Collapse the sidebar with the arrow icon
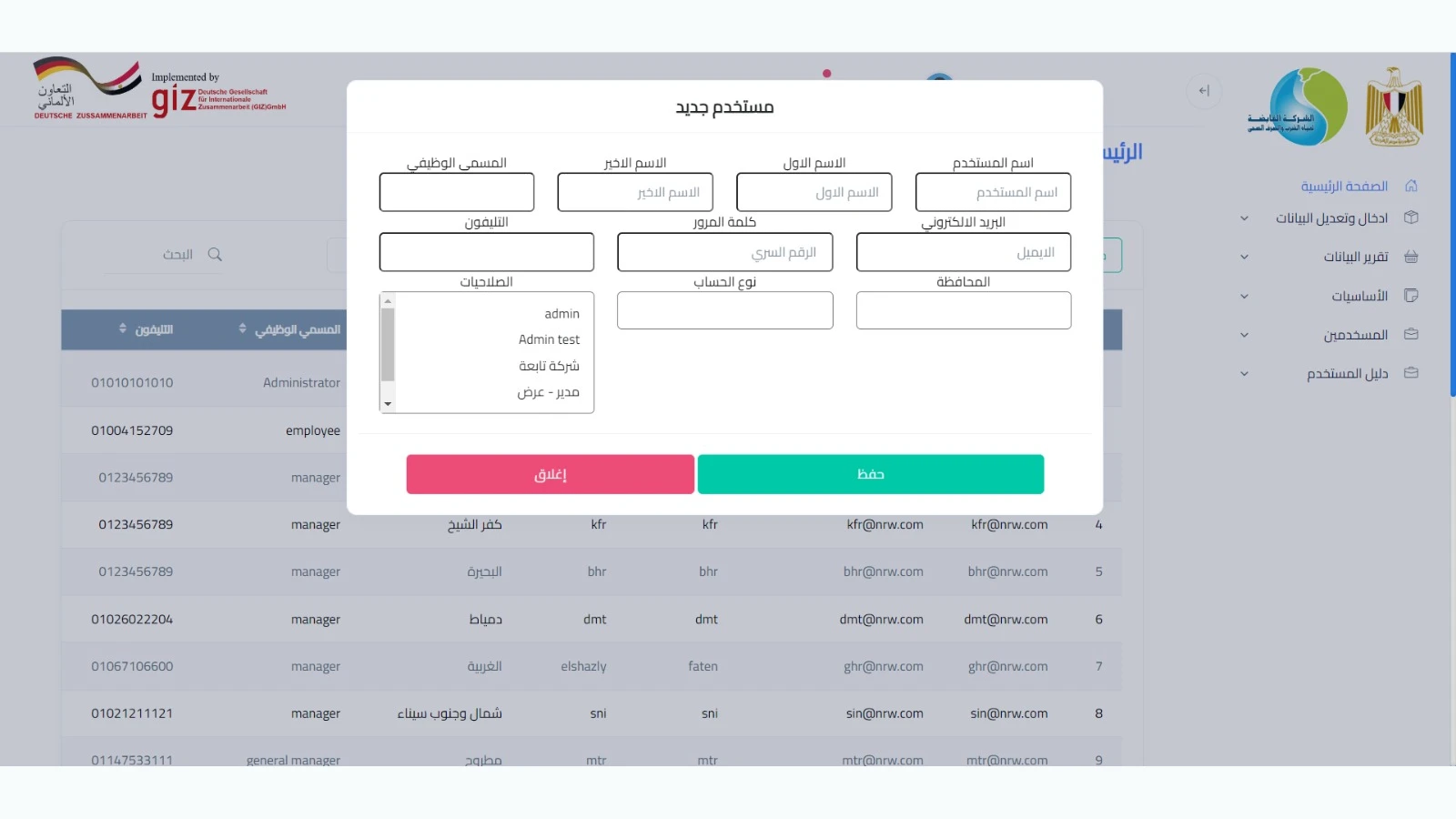 pos(1204,90)
